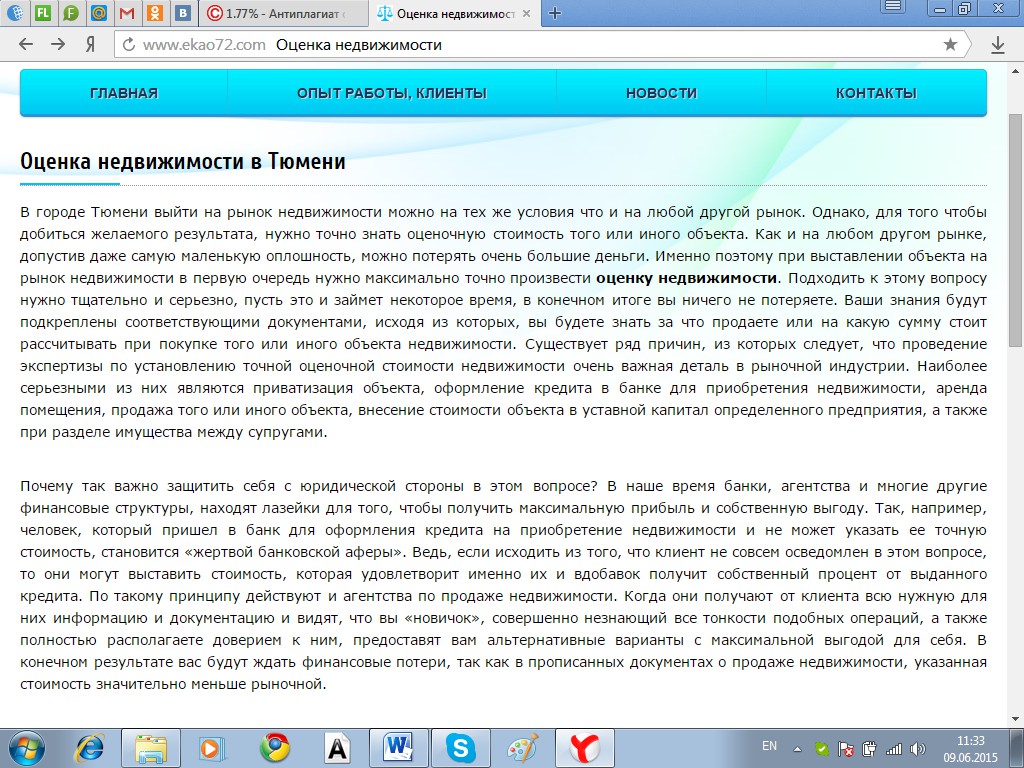
Task: Switch to Skype in taskbar
Action: 460,748
